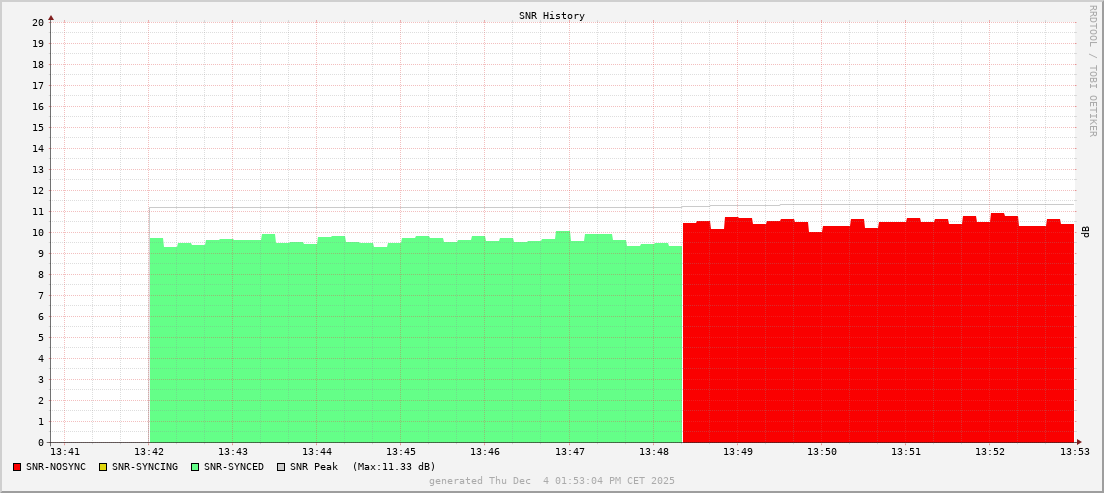The image size is (1104, 493).
Task: Click the 13:48 time axis label
Action: (x=653, y=453)
